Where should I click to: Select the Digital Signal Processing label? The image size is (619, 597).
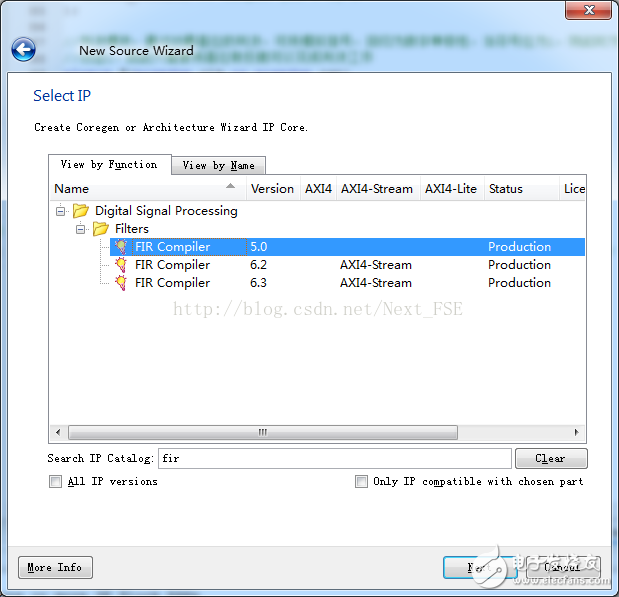166,211
